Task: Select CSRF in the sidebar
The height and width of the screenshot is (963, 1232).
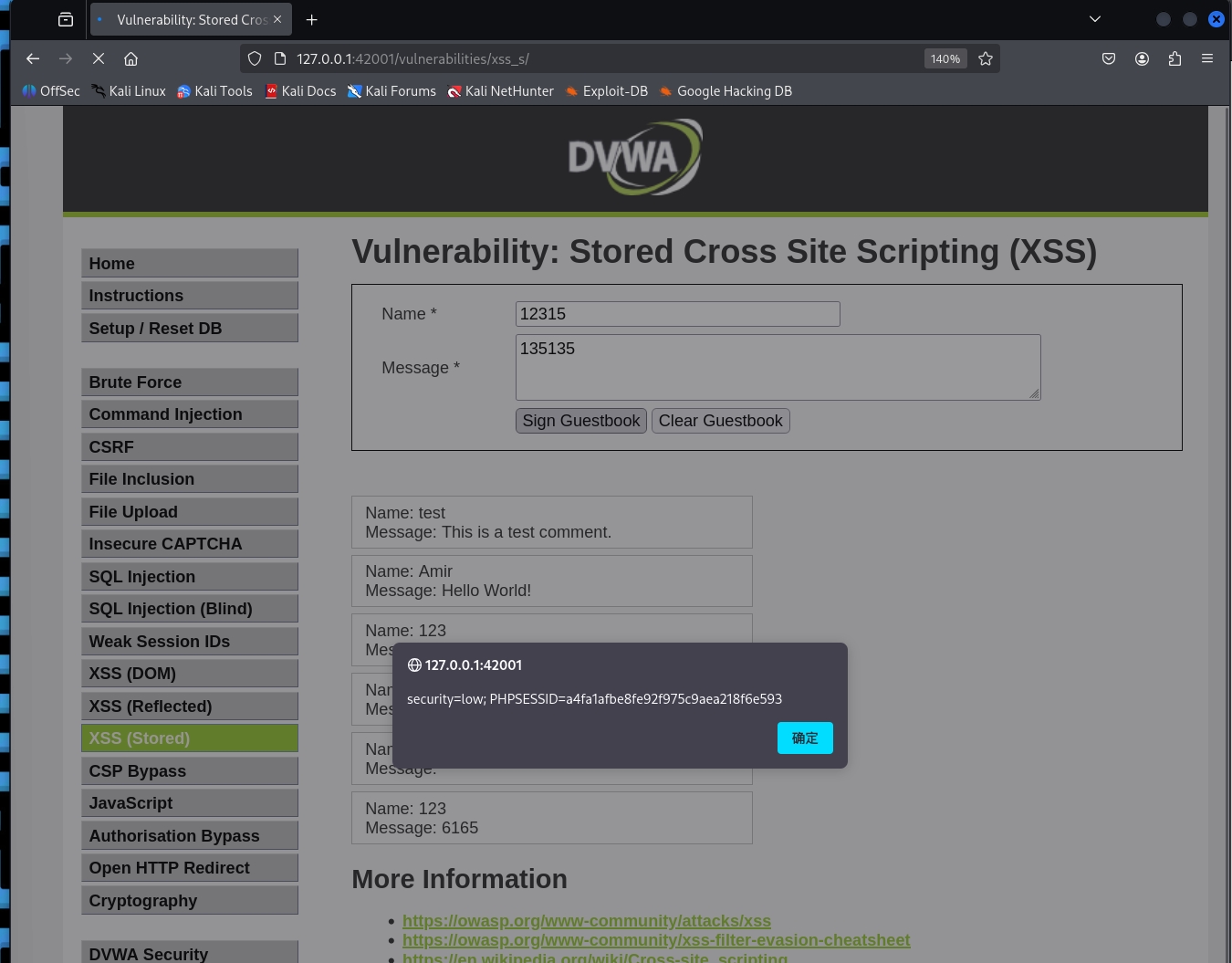Action: 190,446
